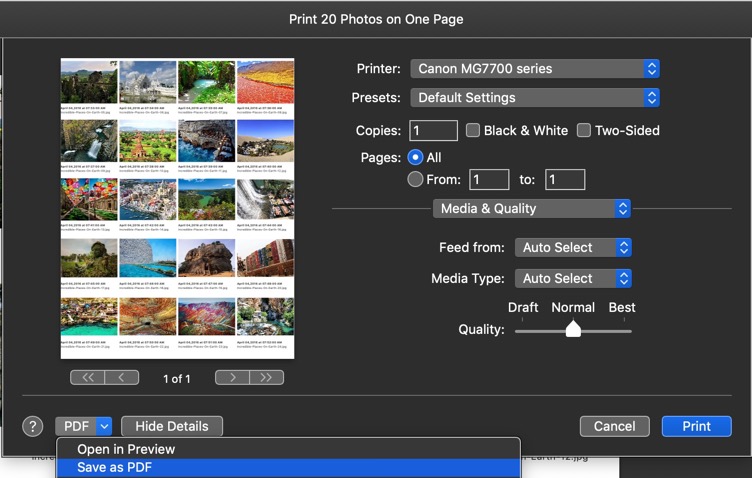
Task: Click the Hide Details button
Action: tap(172, 426)
